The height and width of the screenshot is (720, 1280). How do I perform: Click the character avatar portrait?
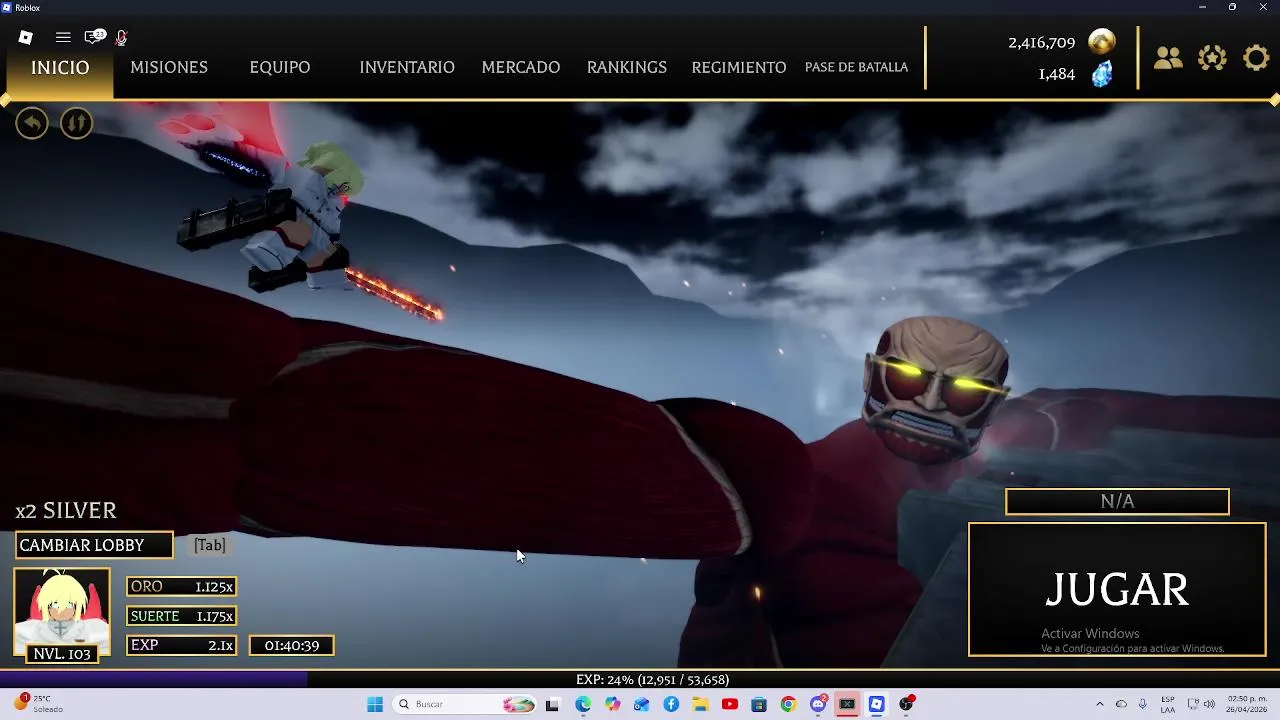(62, 607)
